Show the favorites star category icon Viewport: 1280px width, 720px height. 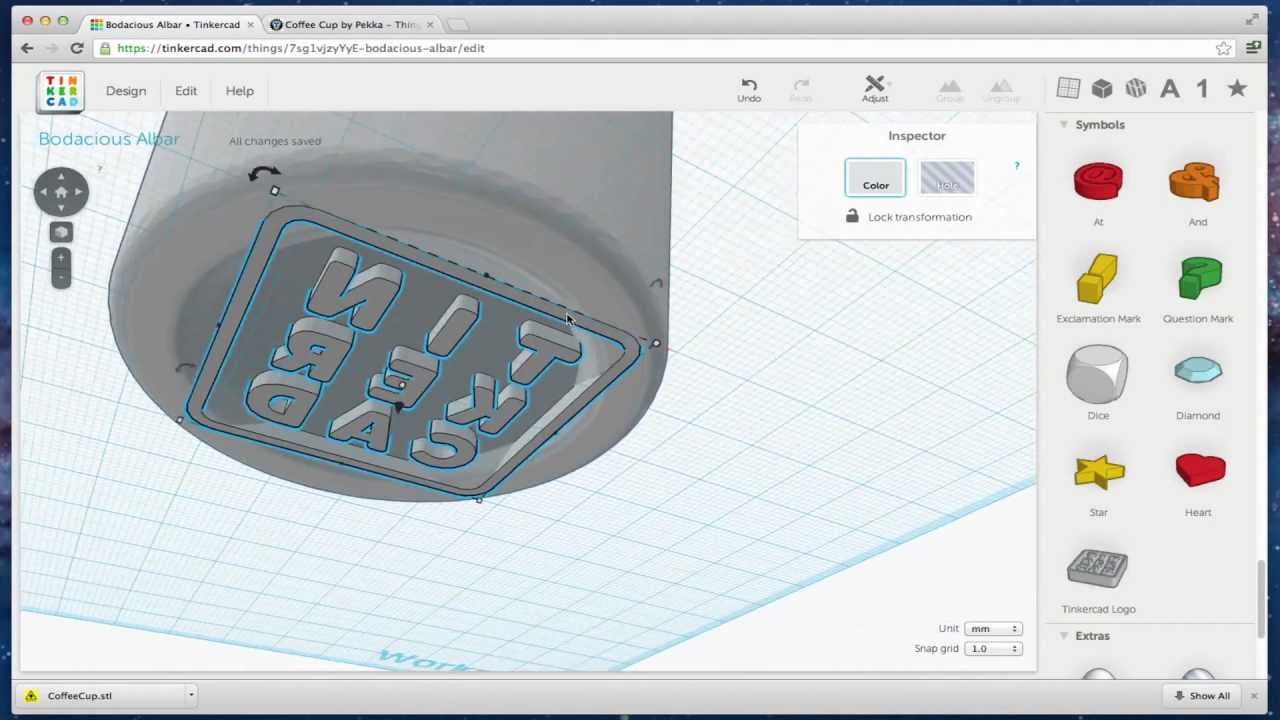pyautogui.click(x=1237, y=88)
